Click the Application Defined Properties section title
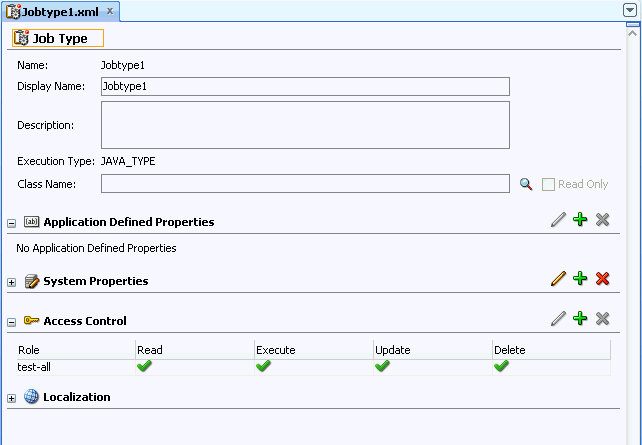The height and width of the screenshot is (445, 642). (129, 222)
